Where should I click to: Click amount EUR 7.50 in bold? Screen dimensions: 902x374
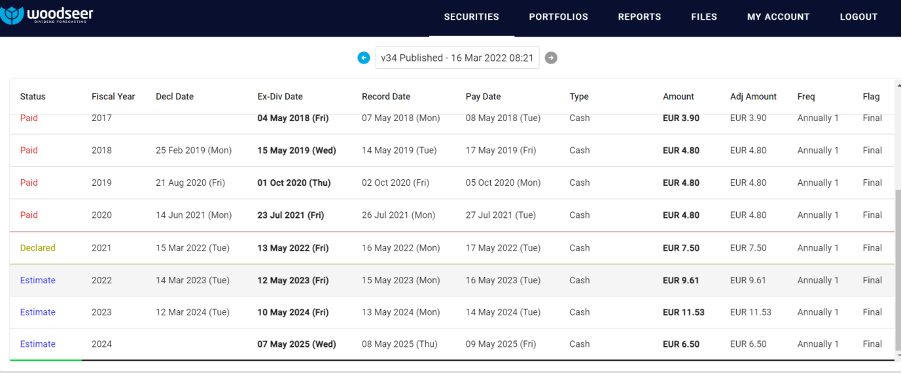tap(681, 248)
